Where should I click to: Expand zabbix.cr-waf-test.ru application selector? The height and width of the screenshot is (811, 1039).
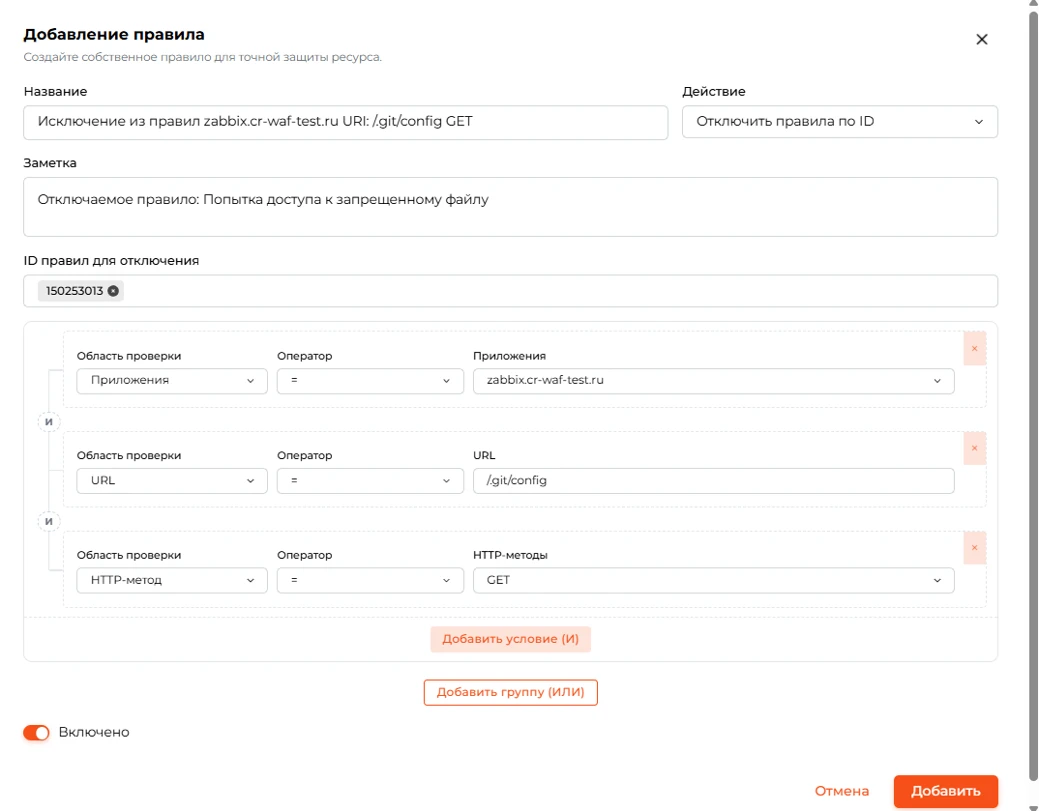coord(714,381)
